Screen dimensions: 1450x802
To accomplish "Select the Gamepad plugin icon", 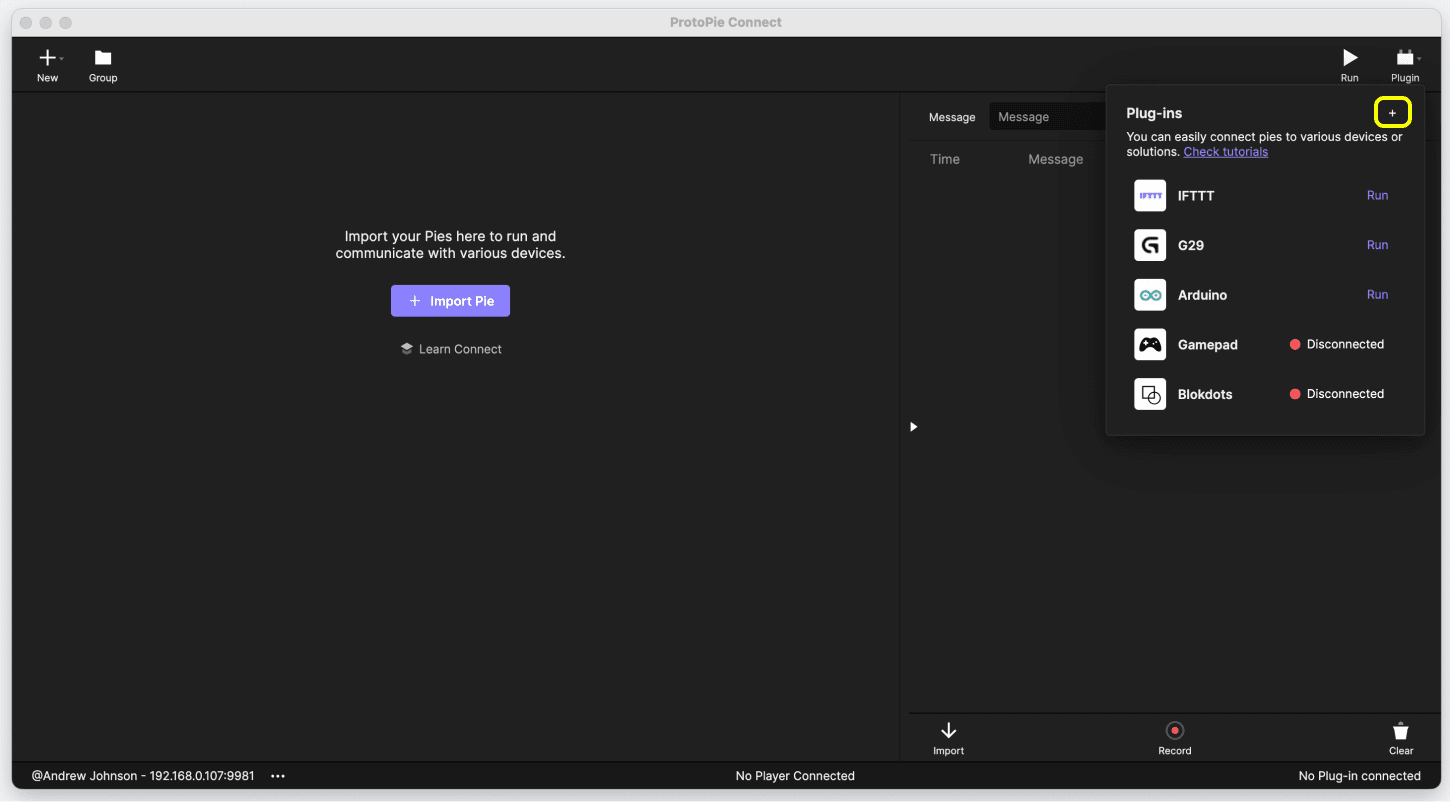I will pos(1149,344).
